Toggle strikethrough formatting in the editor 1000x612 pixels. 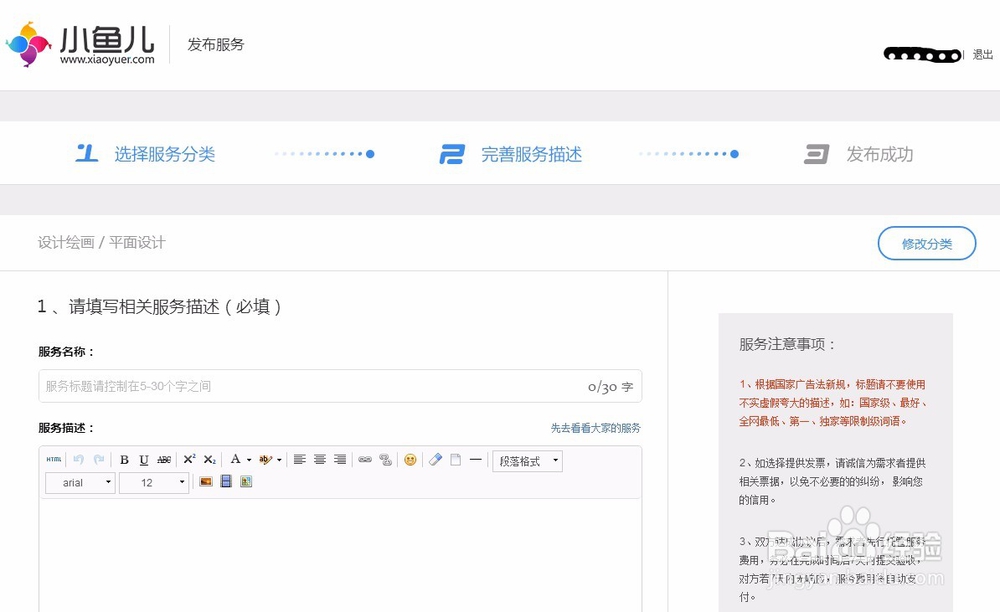pos(162,460)
